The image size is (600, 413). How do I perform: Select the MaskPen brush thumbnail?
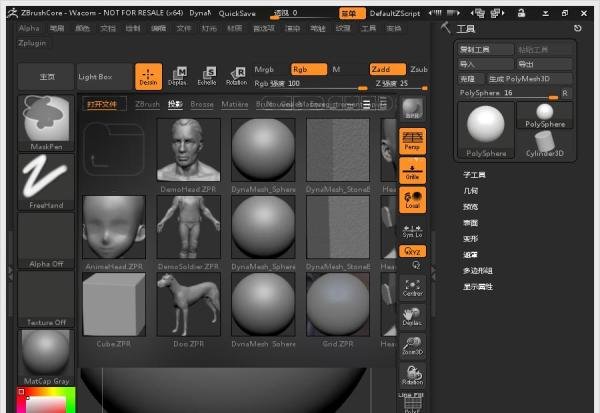[46, 122]
